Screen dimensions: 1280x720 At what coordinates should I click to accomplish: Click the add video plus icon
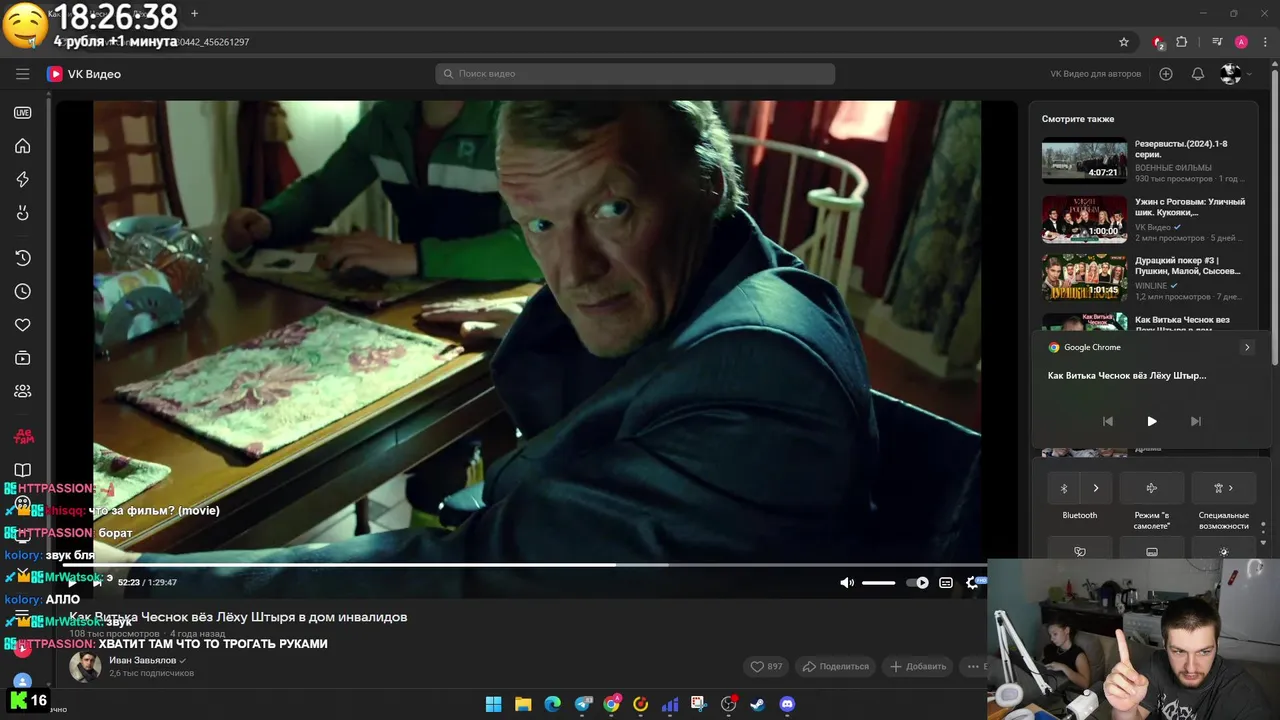(1166, 74)
